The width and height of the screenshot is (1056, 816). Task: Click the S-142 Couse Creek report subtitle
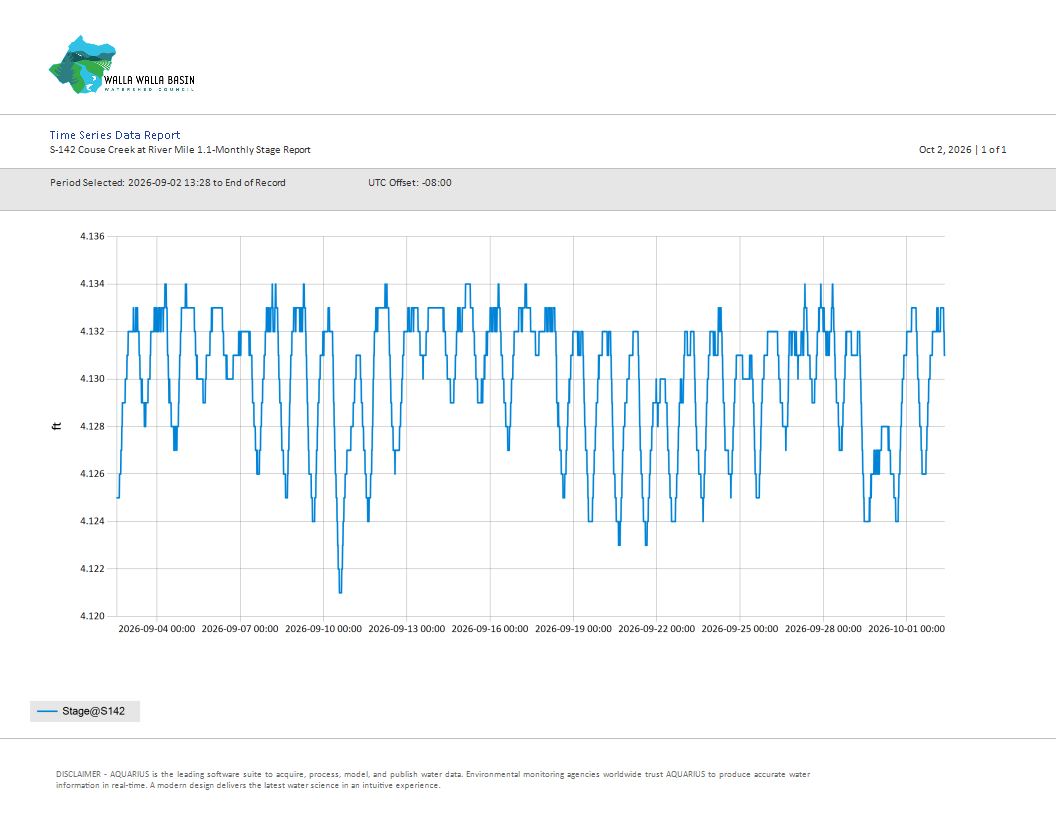point(180,150)
